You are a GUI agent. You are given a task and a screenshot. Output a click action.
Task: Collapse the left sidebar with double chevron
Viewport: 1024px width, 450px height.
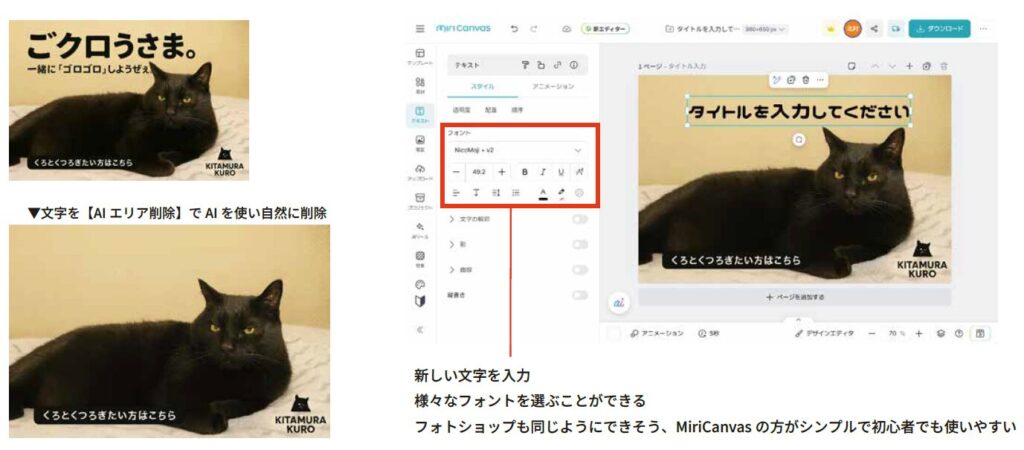[x=420, y=329]
